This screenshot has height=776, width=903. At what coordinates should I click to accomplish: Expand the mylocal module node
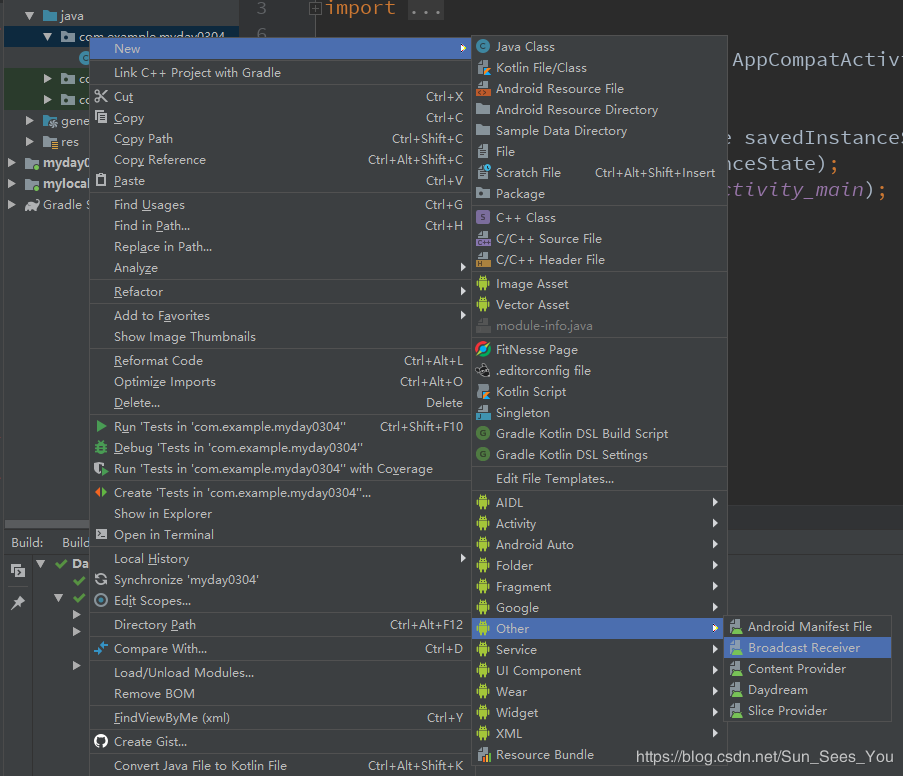point(11,184)
